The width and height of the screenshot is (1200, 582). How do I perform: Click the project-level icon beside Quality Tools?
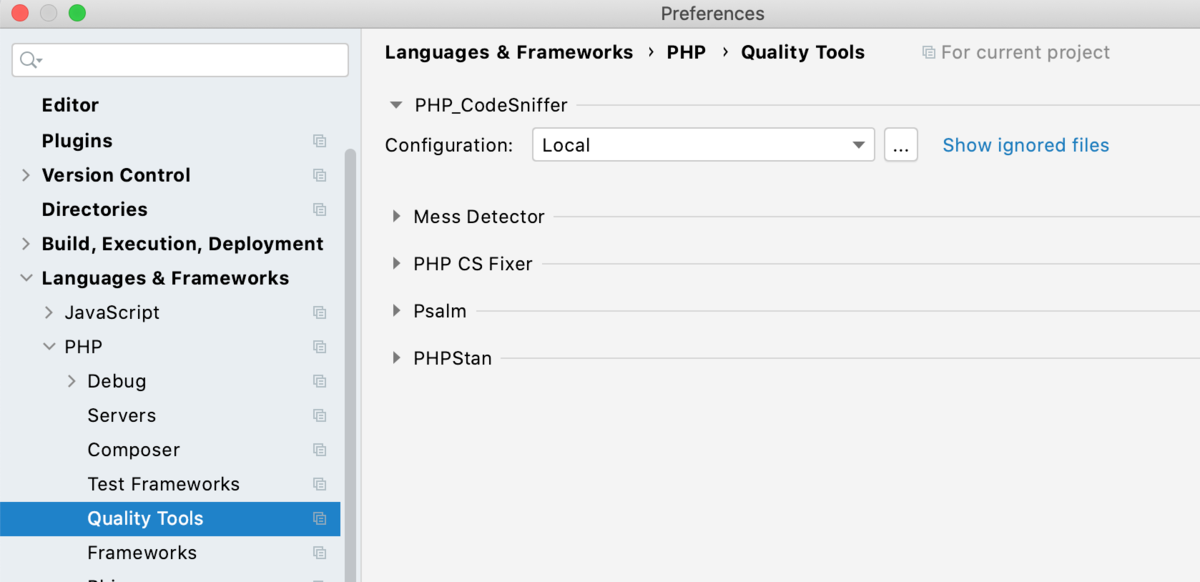pyautogui.click(x=320, y=519)
